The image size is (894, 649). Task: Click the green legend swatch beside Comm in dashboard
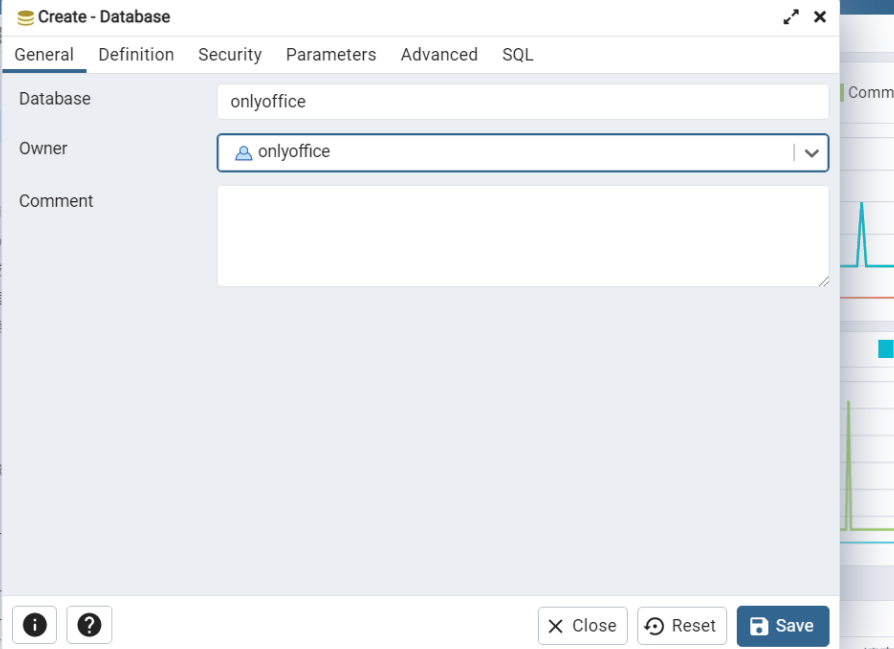[842, 92]
